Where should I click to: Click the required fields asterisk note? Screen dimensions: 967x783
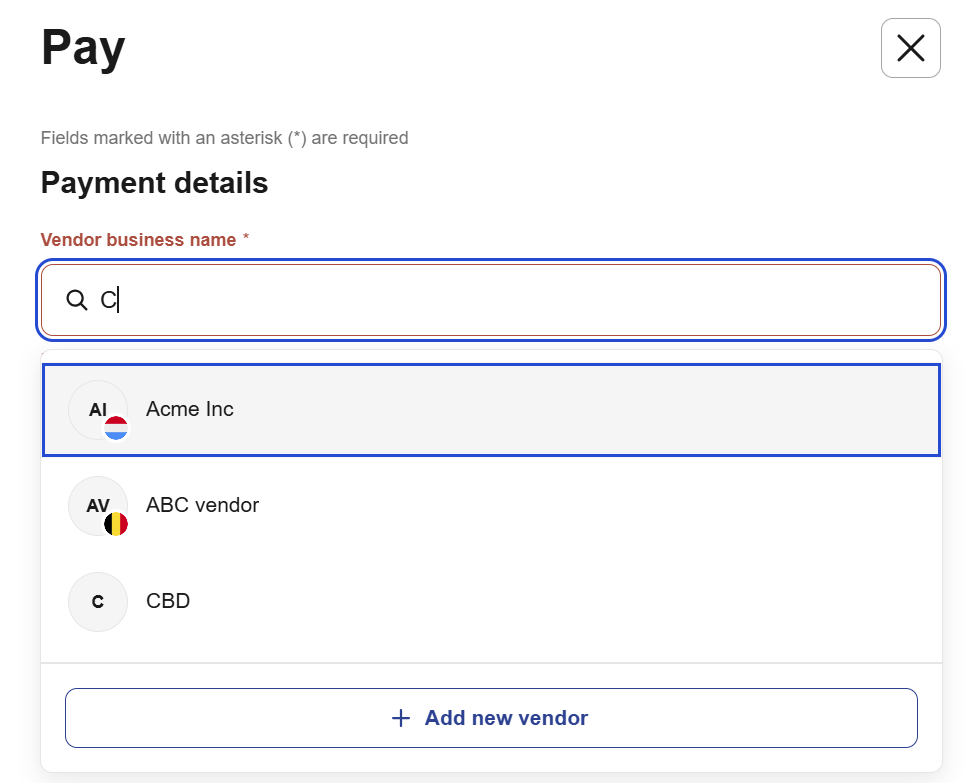coord(224,138)
